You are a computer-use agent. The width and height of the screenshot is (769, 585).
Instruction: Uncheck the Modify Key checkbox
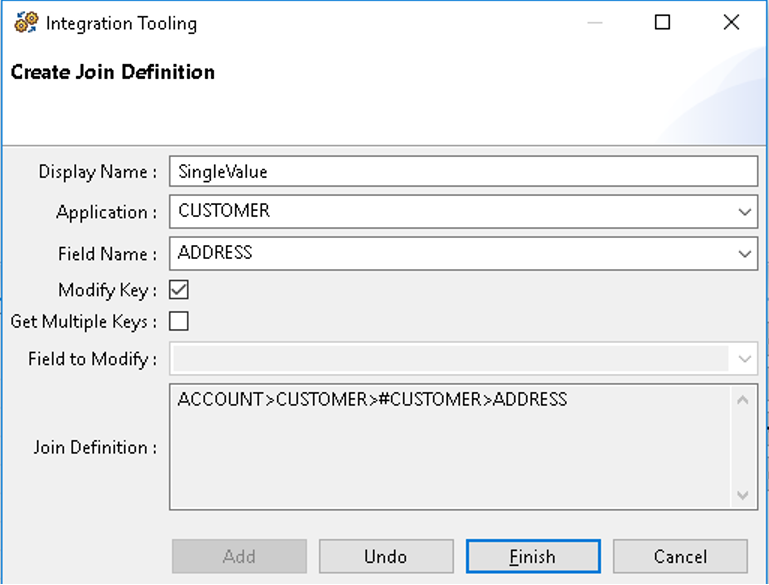click(179, 290)
